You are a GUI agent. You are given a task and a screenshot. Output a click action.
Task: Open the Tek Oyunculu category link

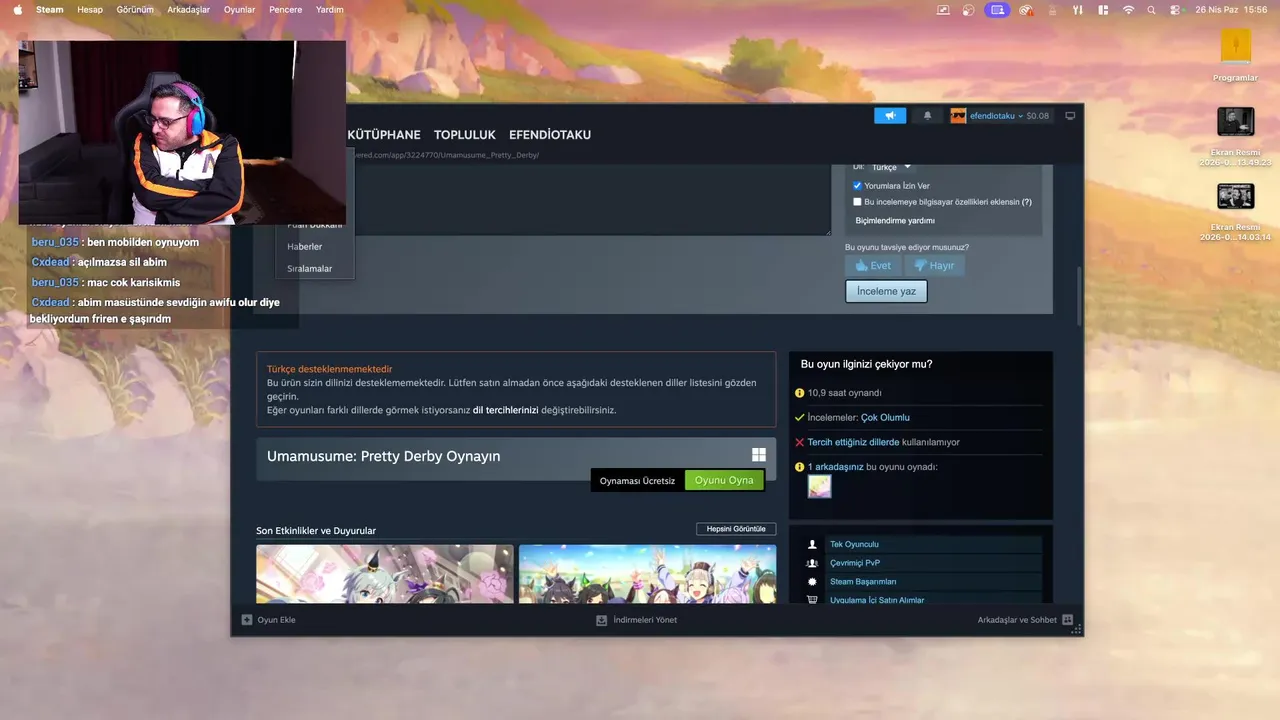point(854,544)
